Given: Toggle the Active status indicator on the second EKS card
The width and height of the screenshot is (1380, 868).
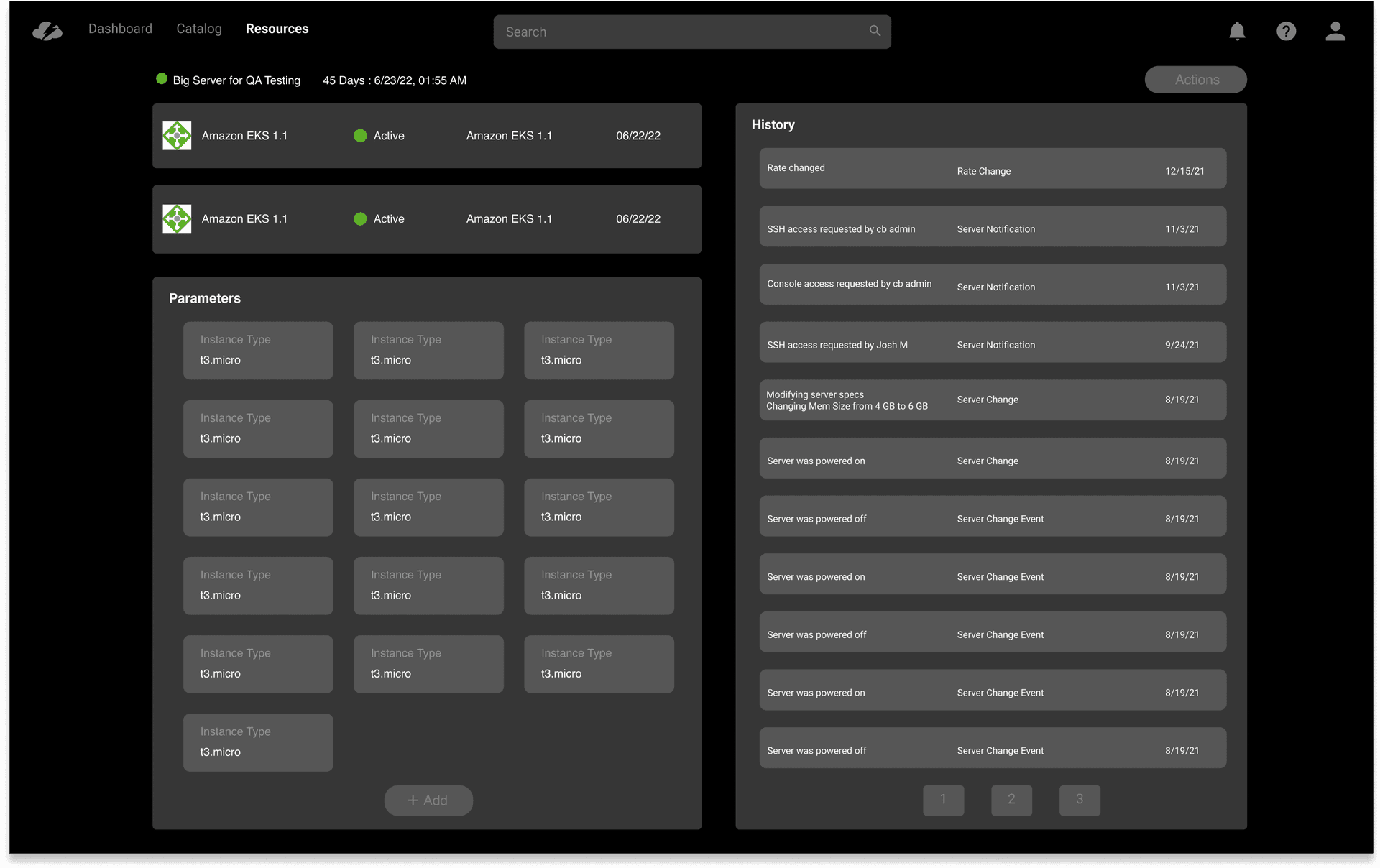Looking at the screenshot, I should pyautogui.click(x=360, y=218).
